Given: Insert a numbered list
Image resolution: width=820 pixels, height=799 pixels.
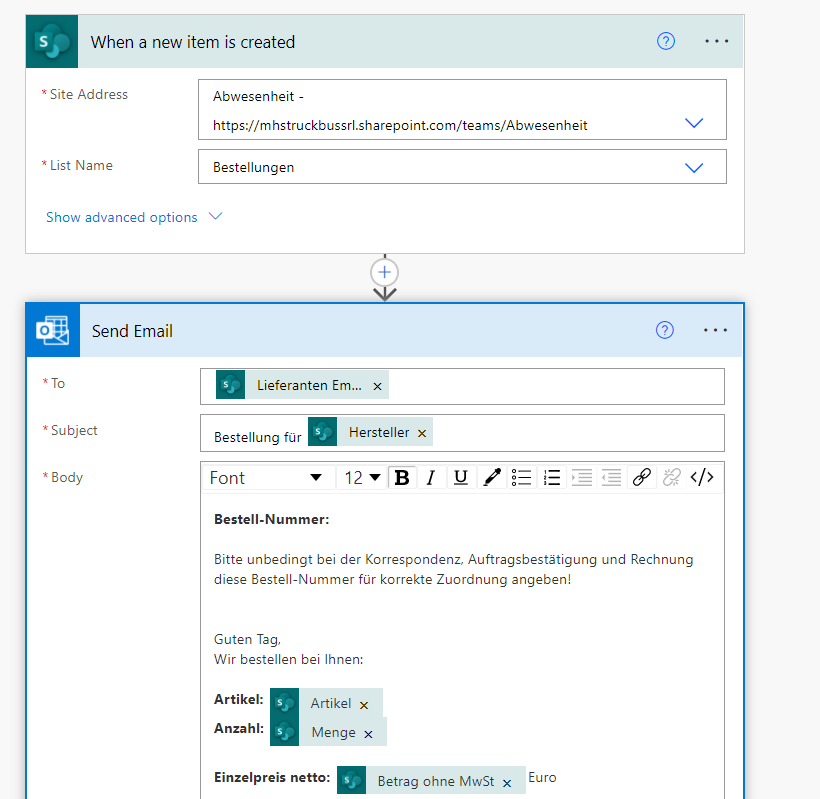Looking at the screenshot, I should [x=551, y=477].
